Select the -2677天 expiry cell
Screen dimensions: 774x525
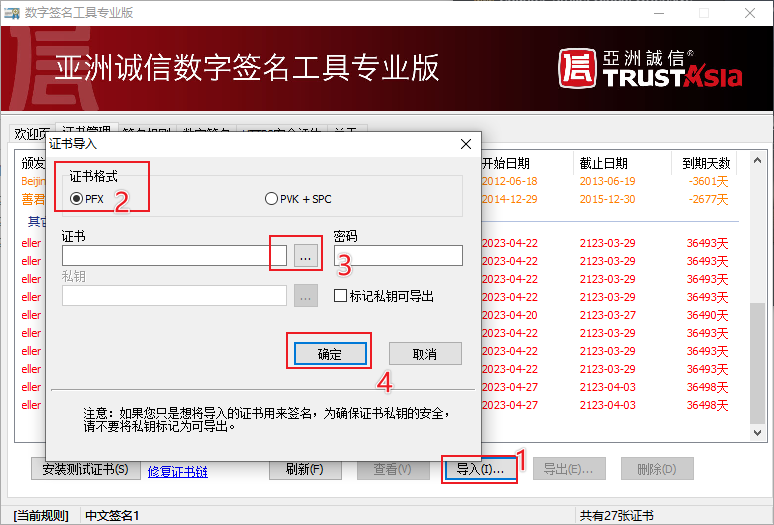[708, 199]
